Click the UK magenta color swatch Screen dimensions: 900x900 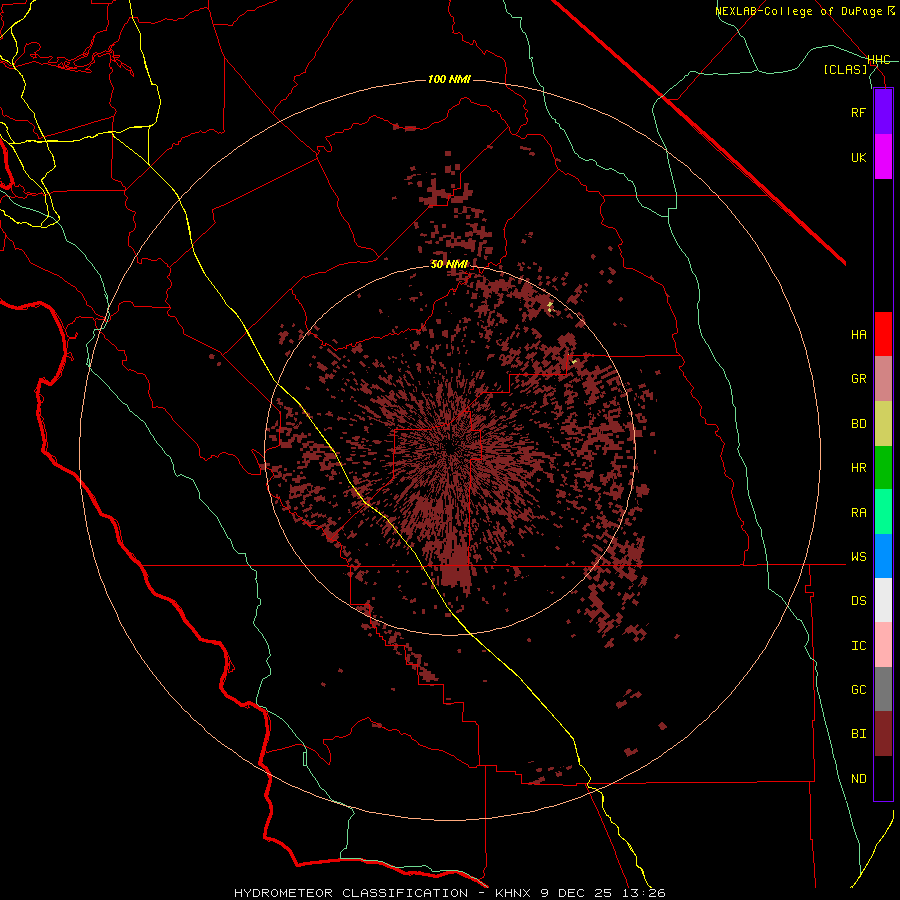883,157
